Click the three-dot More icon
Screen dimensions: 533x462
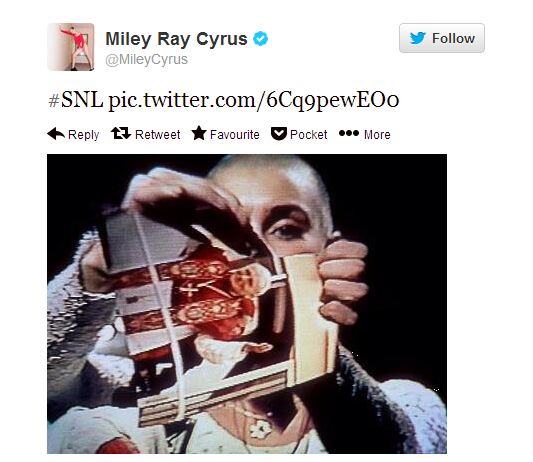[x=349, y=133]
